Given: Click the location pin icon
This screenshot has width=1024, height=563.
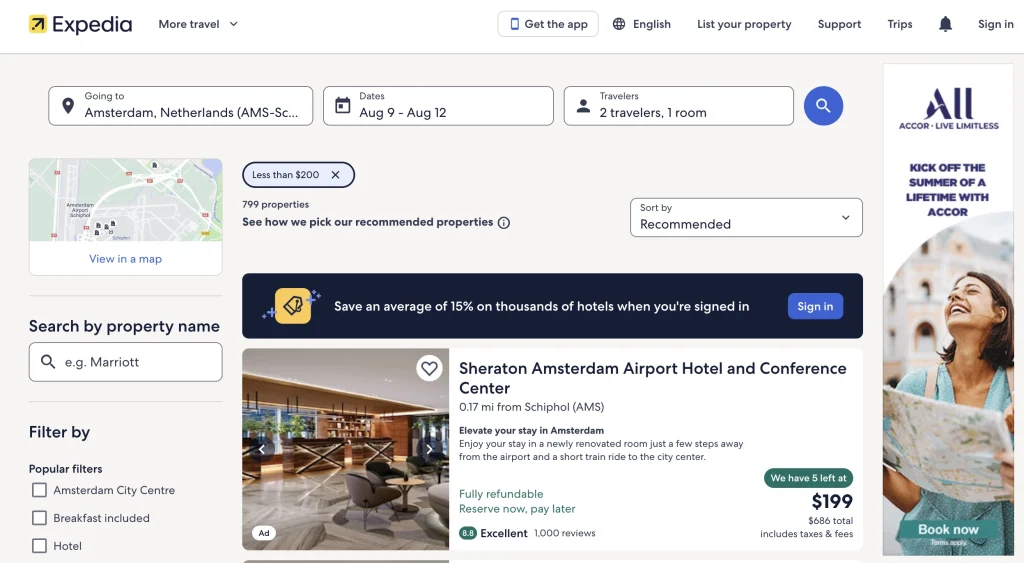Looking at the screenshot, I should (68, 106).
